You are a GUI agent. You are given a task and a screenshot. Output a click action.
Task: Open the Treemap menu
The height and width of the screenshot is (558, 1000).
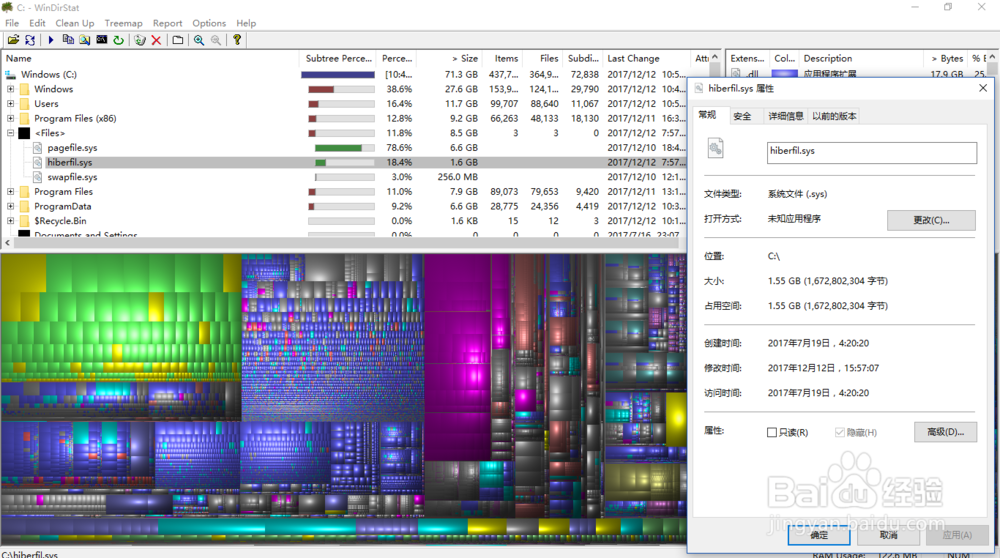tap(123, 23)
